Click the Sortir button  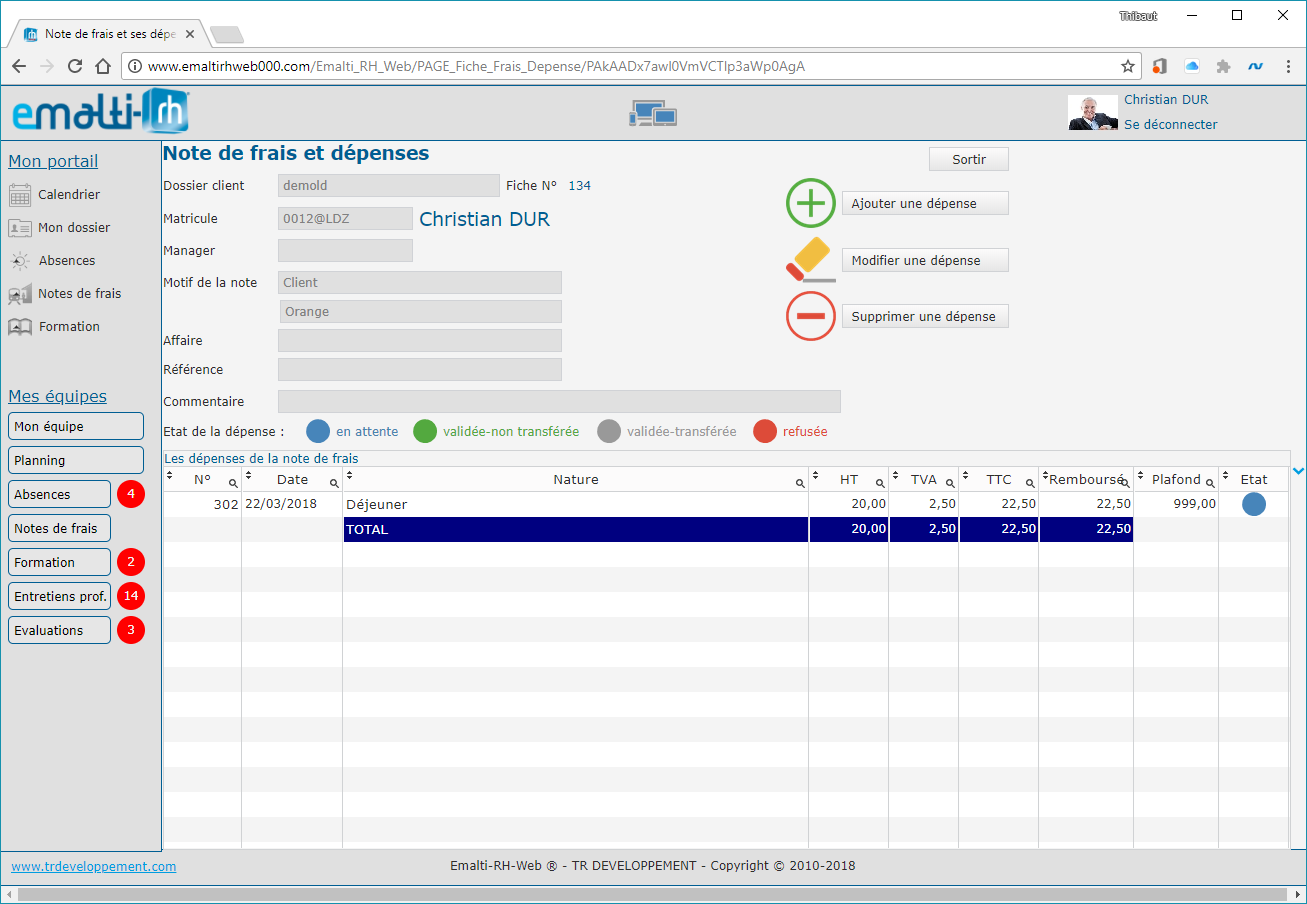[969, 160]
